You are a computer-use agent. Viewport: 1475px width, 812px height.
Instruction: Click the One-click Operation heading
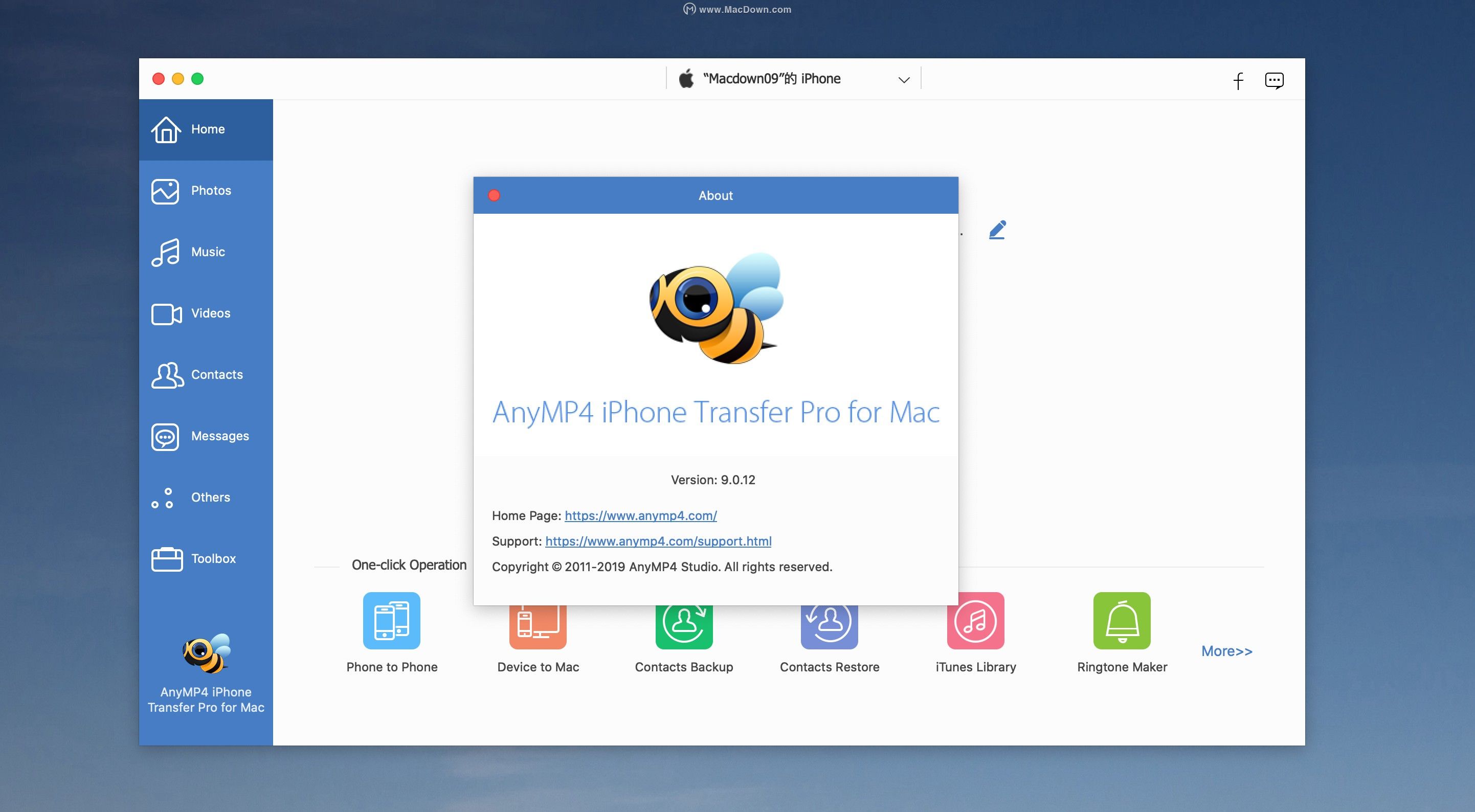tap(409, 565)
